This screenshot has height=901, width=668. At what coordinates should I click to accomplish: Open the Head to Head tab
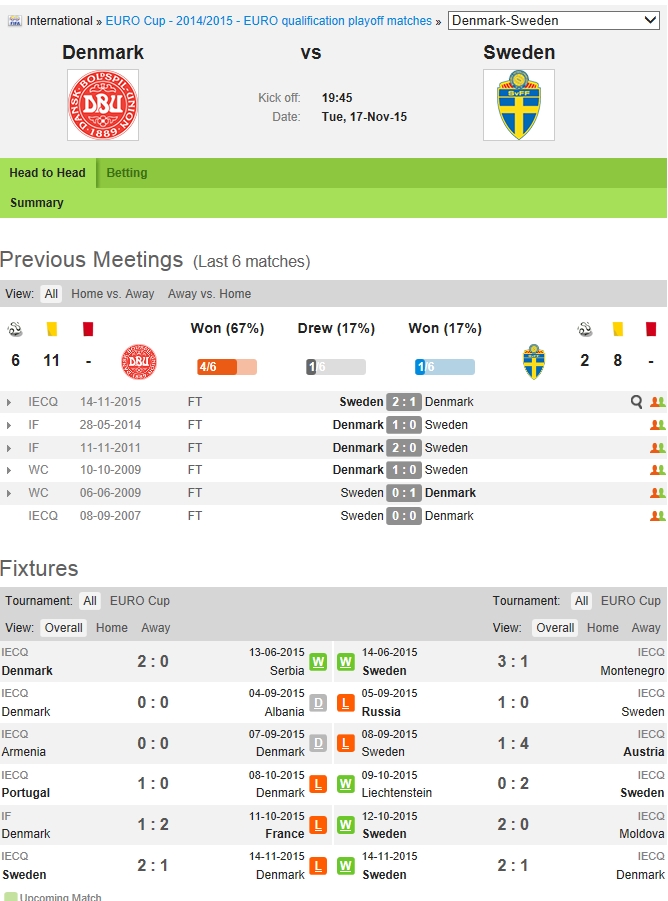[x=47, y=173]
